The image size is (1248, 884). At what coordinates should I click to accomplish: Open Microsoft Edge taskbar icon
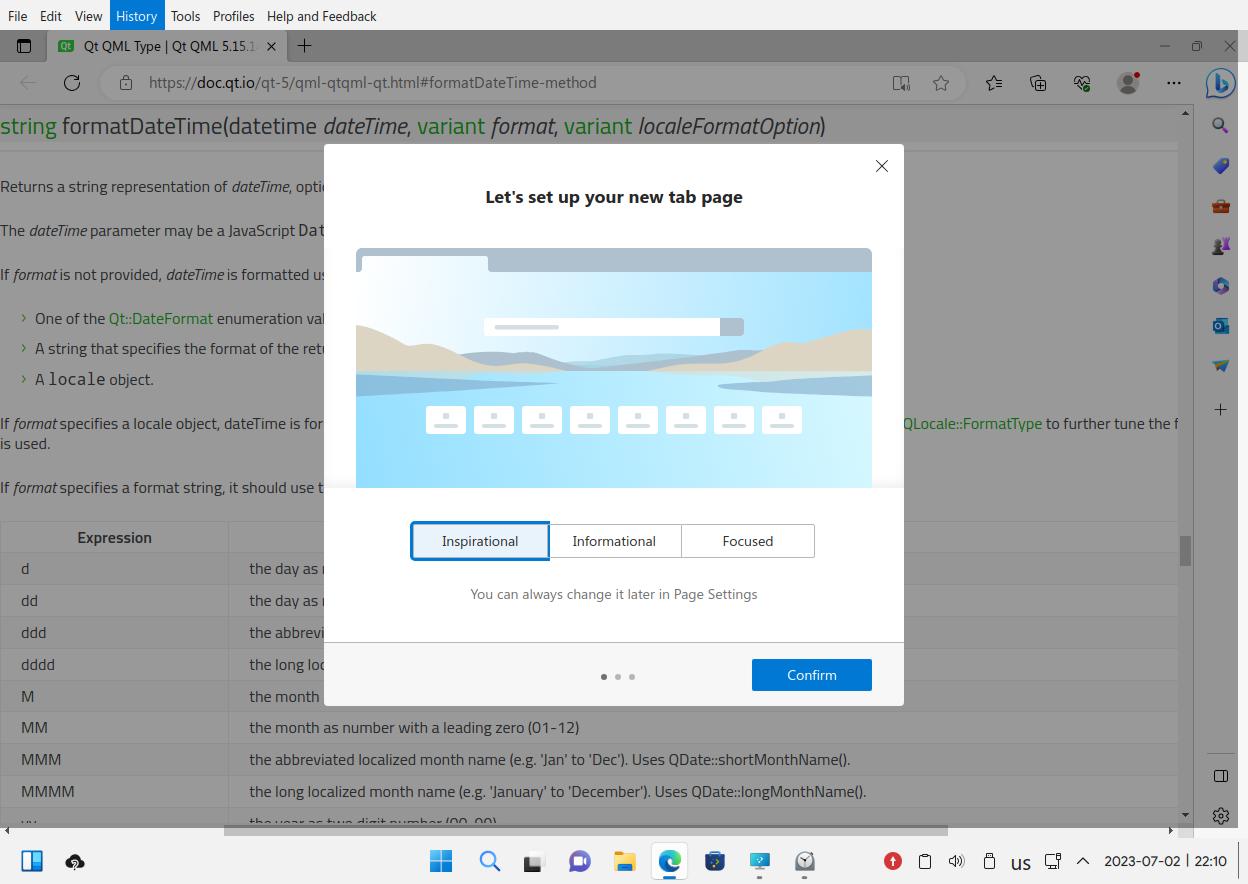click(x=670, y=861)
